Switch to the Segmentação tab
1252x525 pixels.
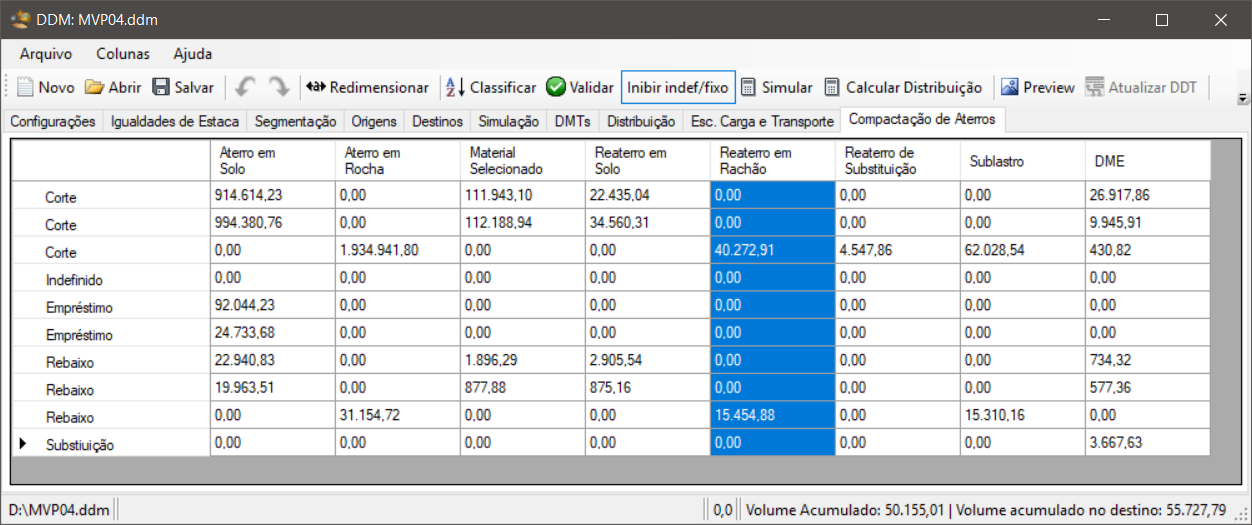[x=295, y=121]
